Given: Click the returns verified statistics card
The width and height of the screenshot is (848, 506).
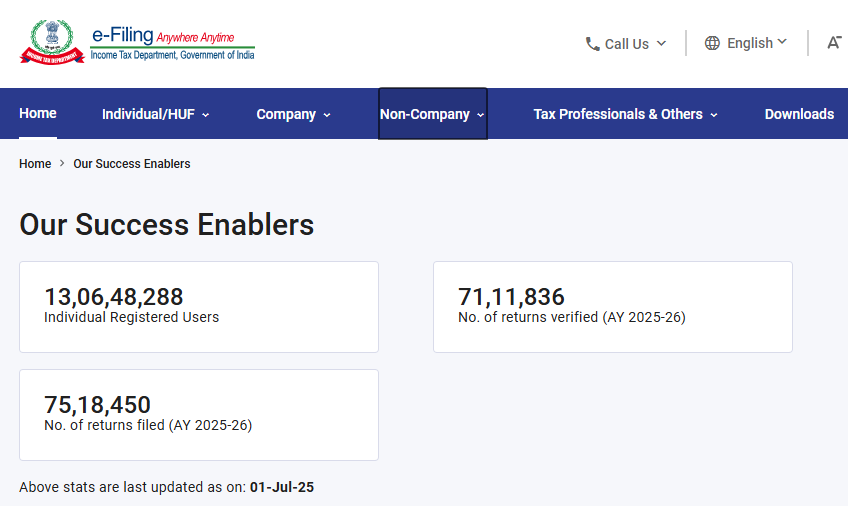Looking at the screenshot, I should click(612, 307).
